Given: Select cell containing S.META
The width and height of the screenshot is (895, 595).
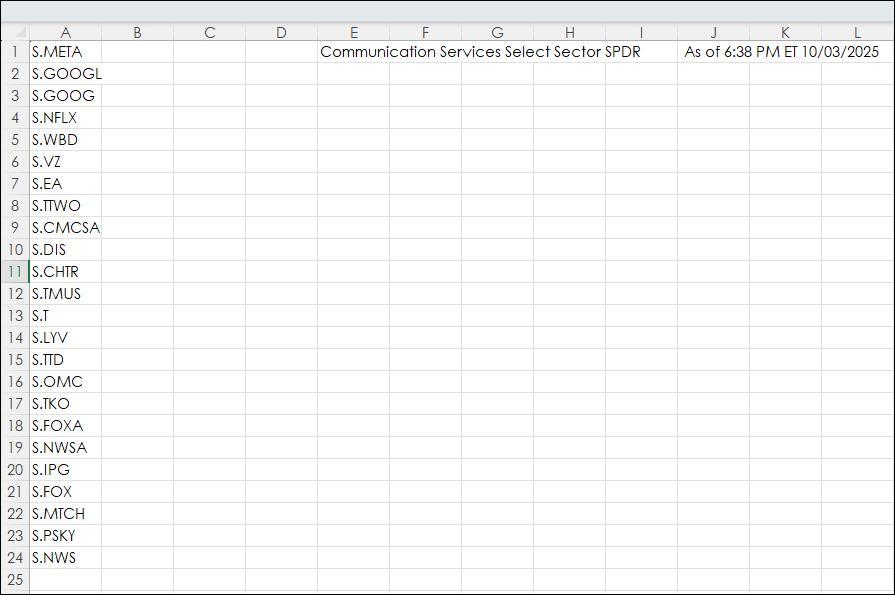Looking at the screenshot, I should pyautogui.click(x=65, y=52).
